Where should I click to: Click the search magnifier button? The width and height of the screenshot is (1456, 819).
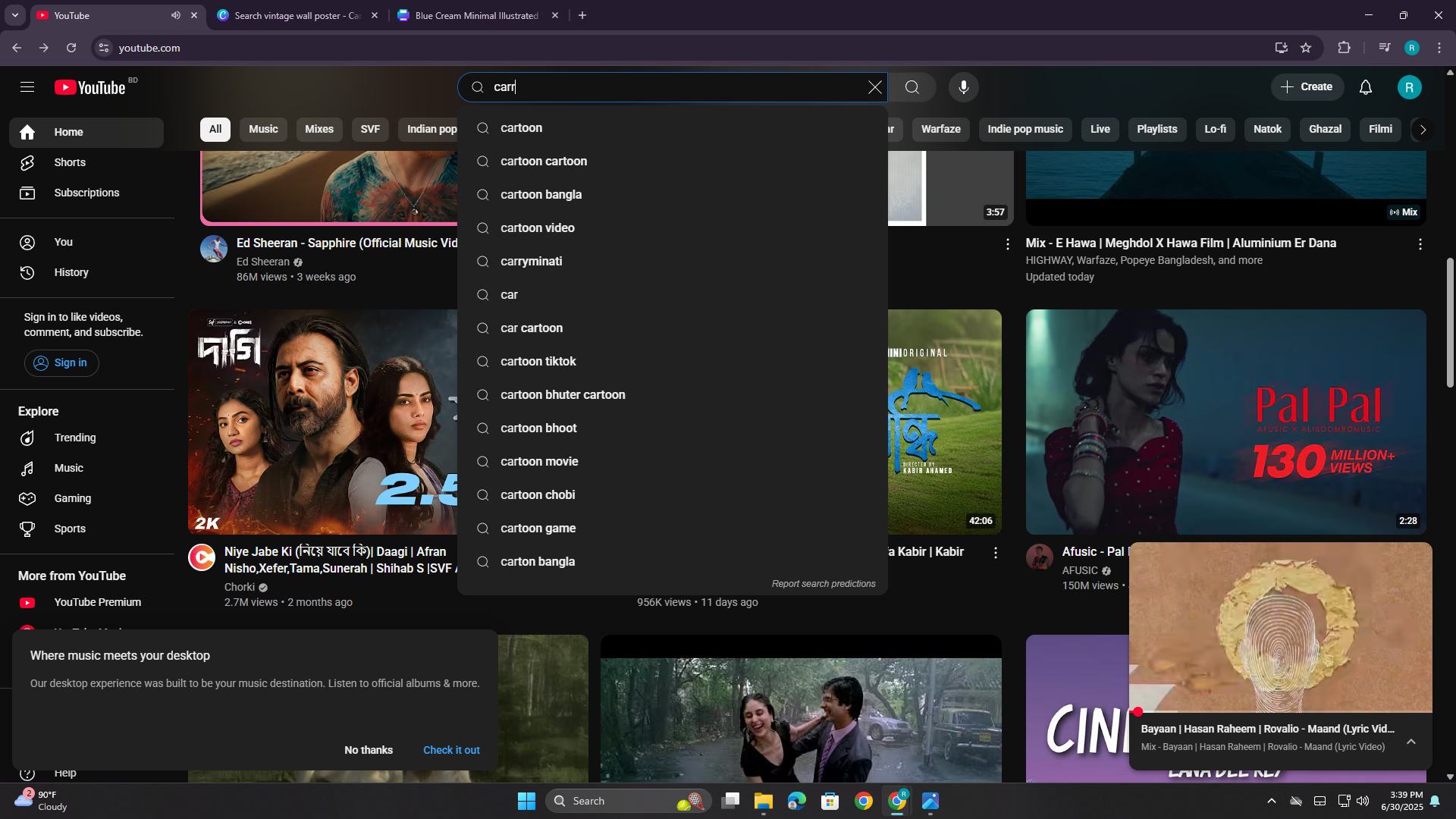click(x=912, y=87)
